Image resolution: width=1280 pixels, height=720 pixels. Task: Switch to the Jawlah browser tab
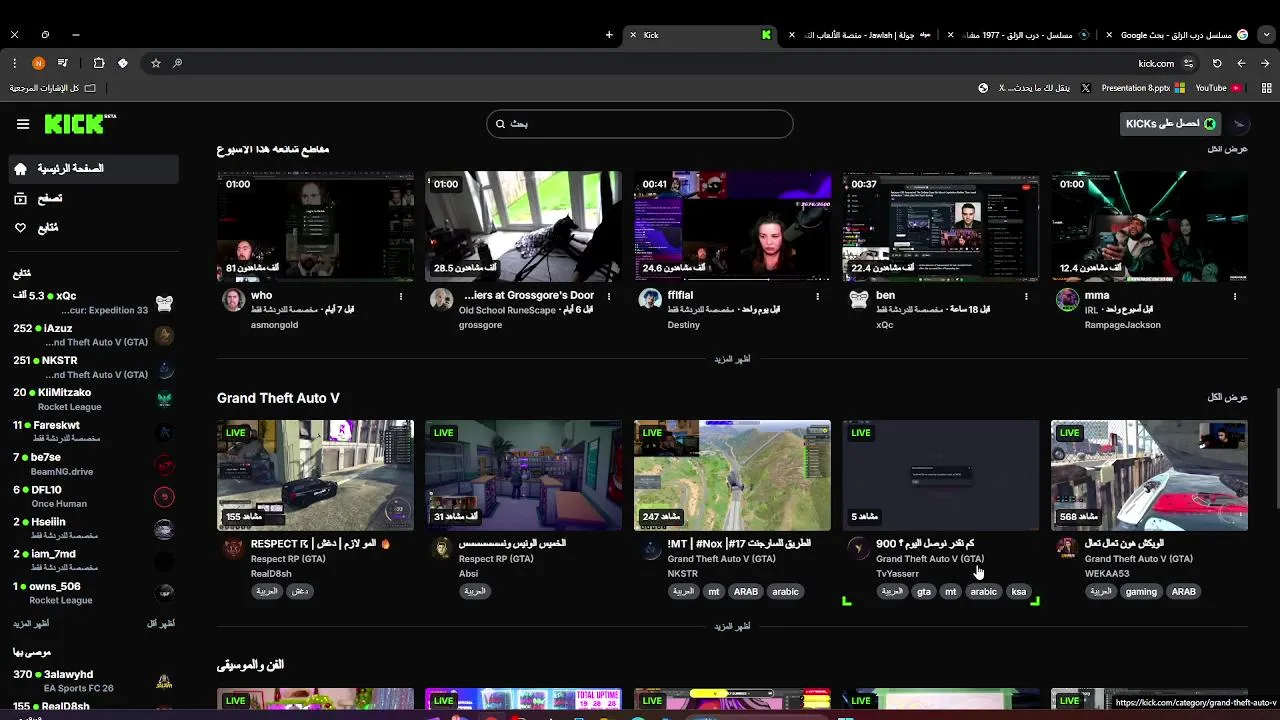click(862, 35)
